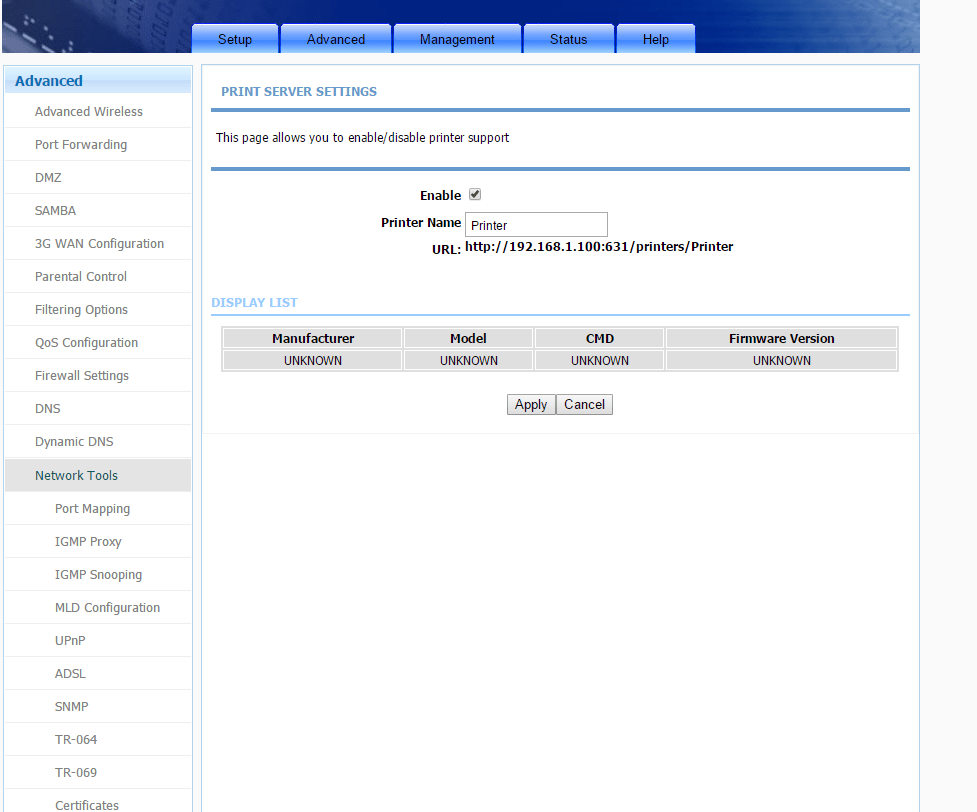Select Port Forwarding in sidebar
977x812 pixels.
[81, 145]
